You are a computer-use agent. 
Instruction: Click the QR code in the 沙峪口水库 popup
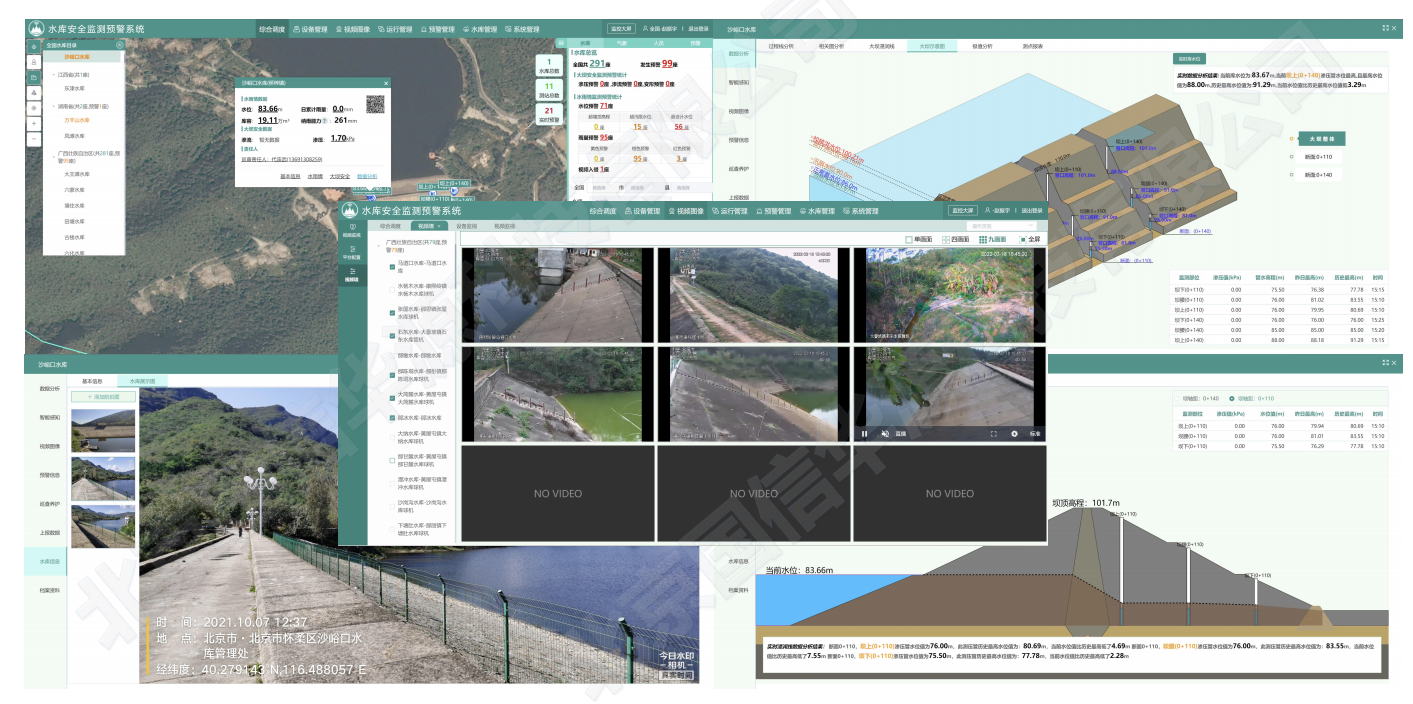pos(375,103)
